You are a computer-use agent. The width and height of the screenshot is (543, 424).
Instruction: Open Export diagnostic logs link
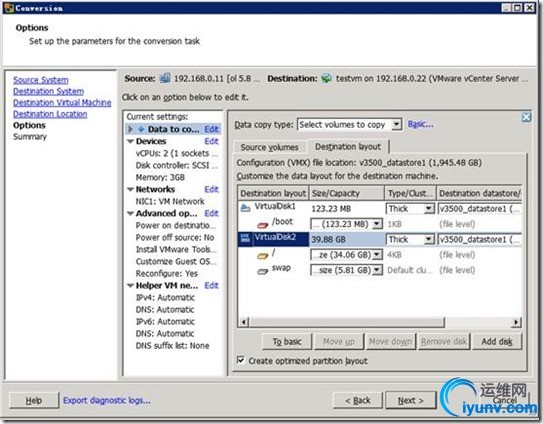click(107, 400)
